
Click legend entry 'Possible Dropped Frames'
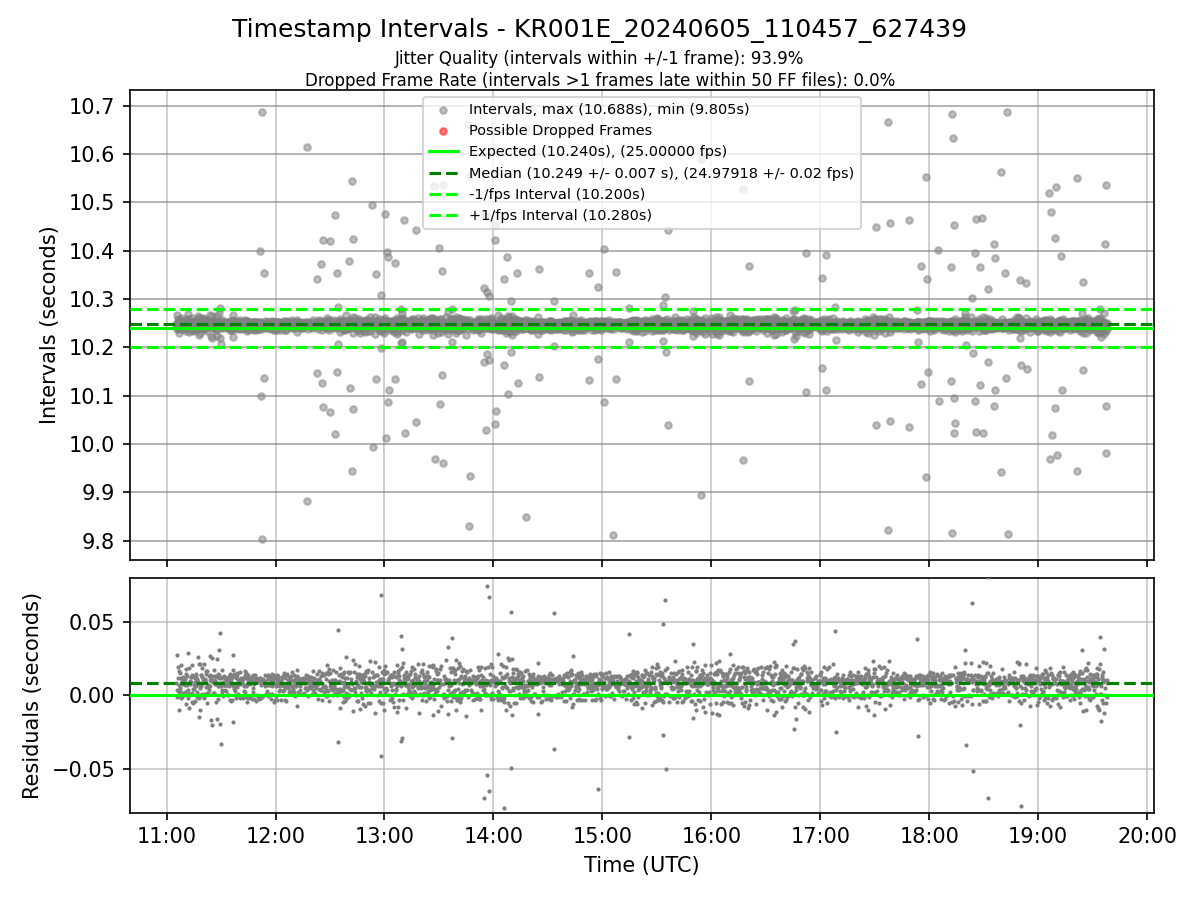tap(560, 130)
